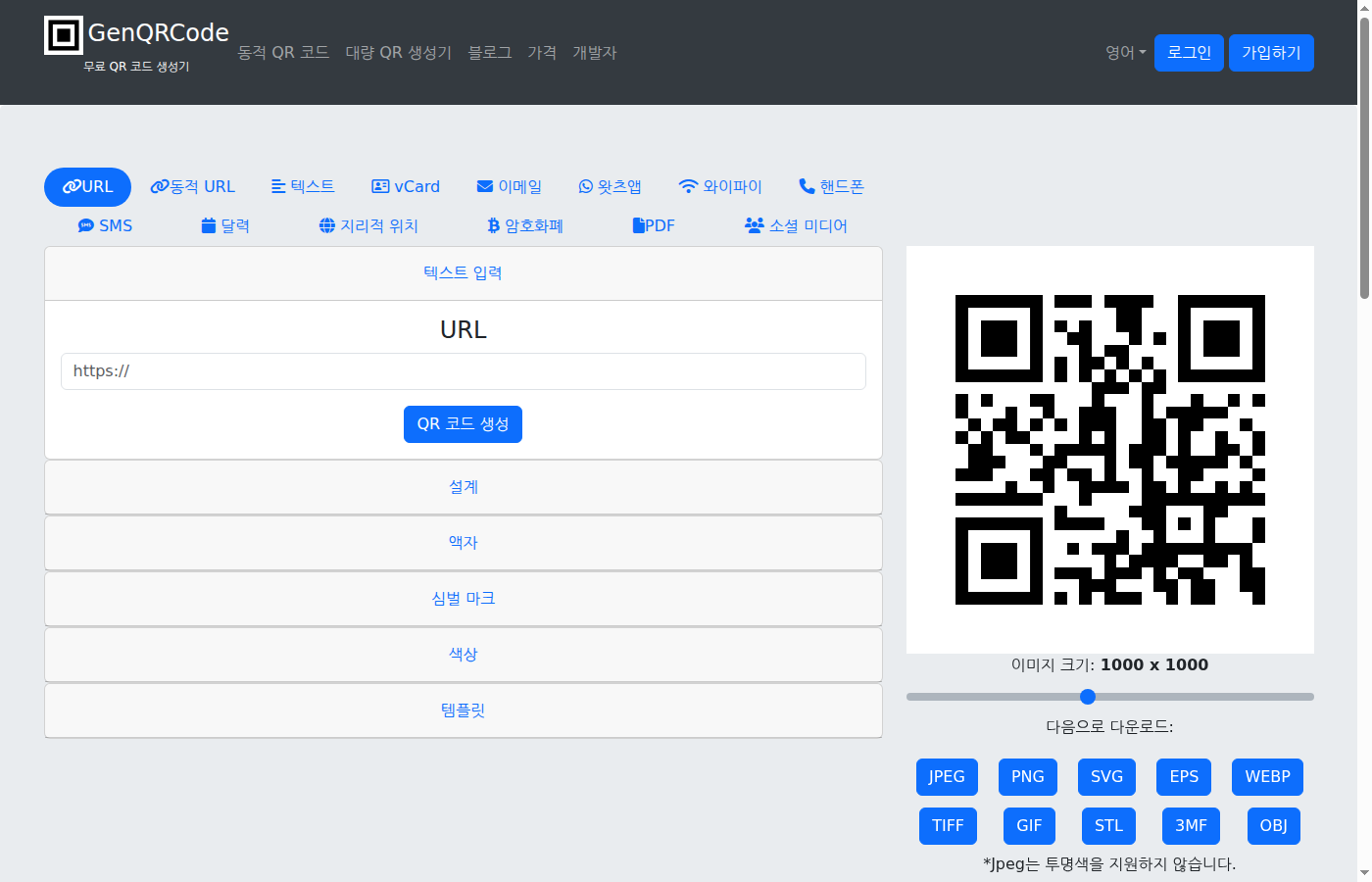Open the PDF QR code generator
The width and height of the screenshot is (1372, 882).
pyautogui.click(x=653, y=225)
